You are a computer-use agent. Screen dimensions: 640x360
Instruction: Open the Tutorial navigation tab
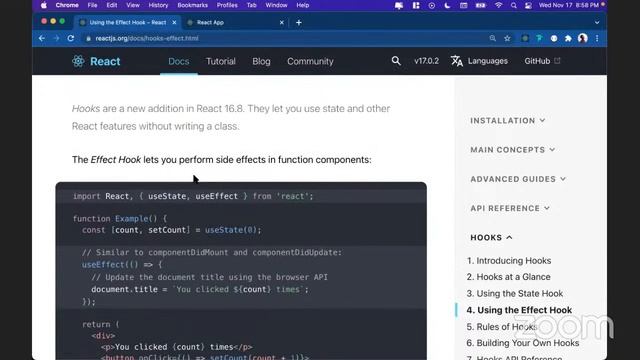point(220,61)
